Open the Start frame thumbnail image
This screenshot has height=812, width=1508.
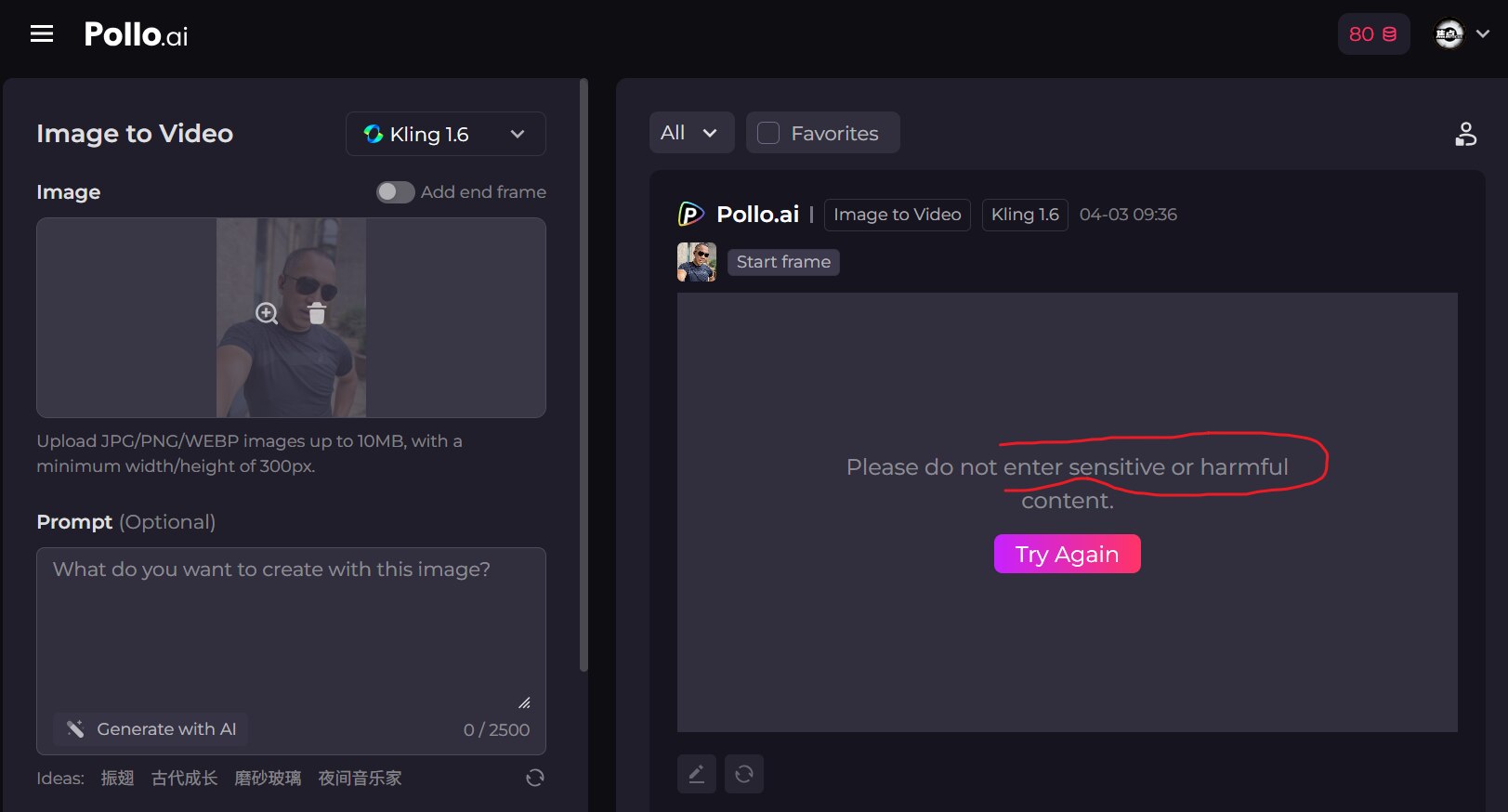tap(696, 262)
